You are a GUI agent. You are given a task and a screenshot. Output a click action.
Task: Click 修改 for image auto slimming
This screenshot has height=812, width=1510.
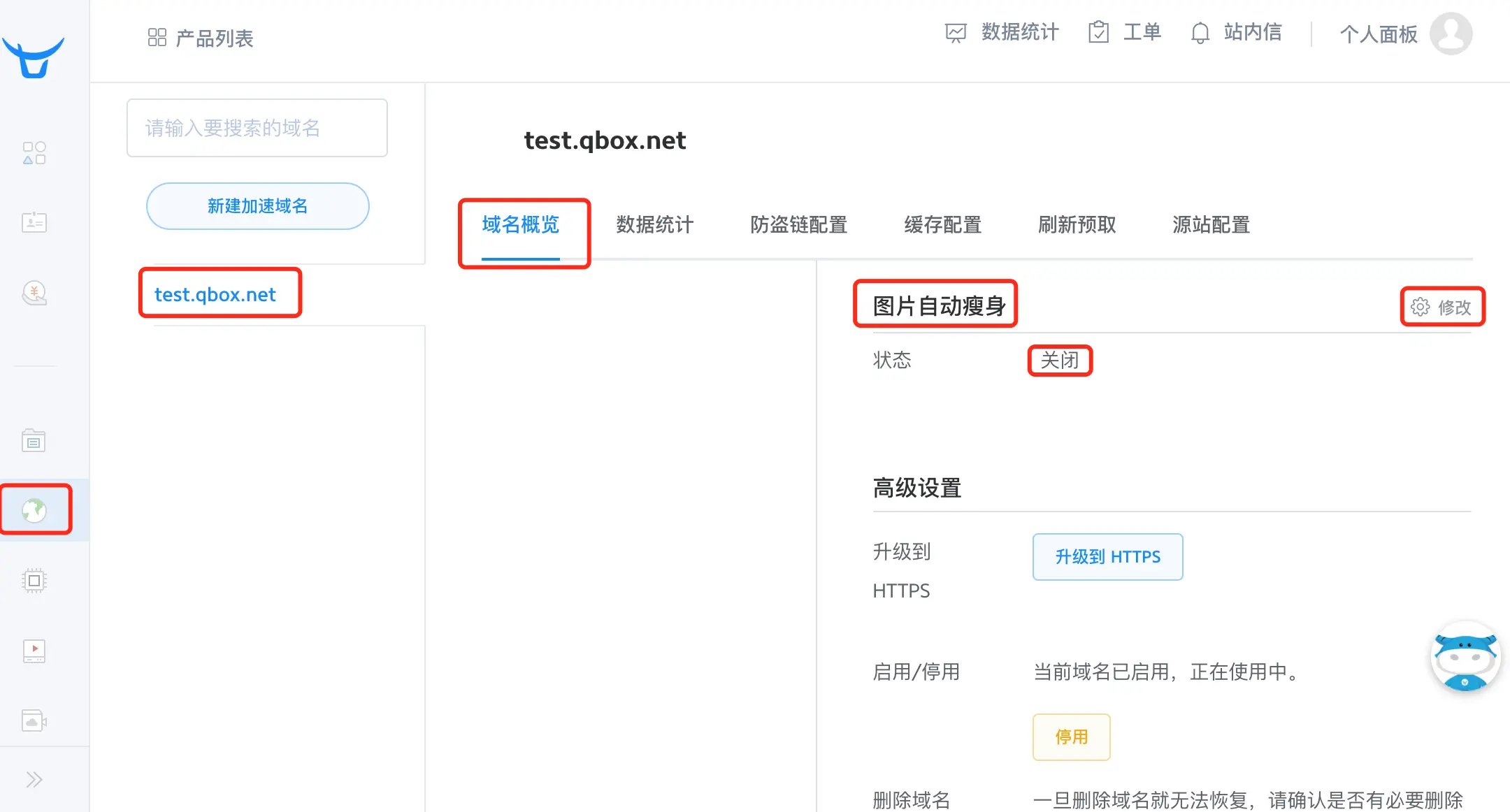pyautogui.click(x=1454, y=307)
